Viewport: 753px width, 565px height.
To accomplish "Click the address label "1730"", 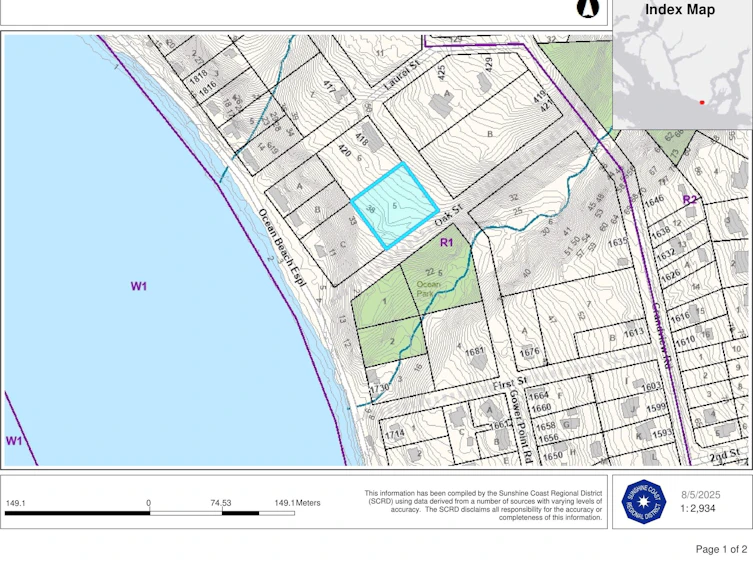I will 379,388.
